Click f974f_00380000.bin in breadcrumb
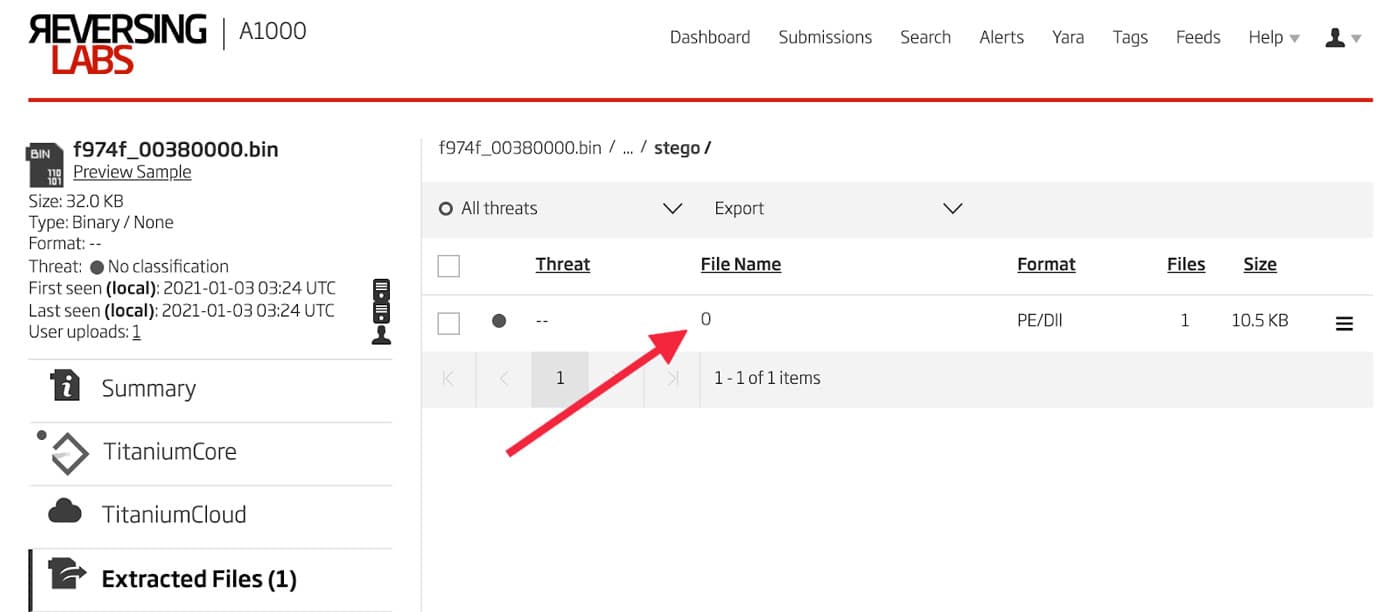Viewport: 1400px width, 612px height. [520, 148]
